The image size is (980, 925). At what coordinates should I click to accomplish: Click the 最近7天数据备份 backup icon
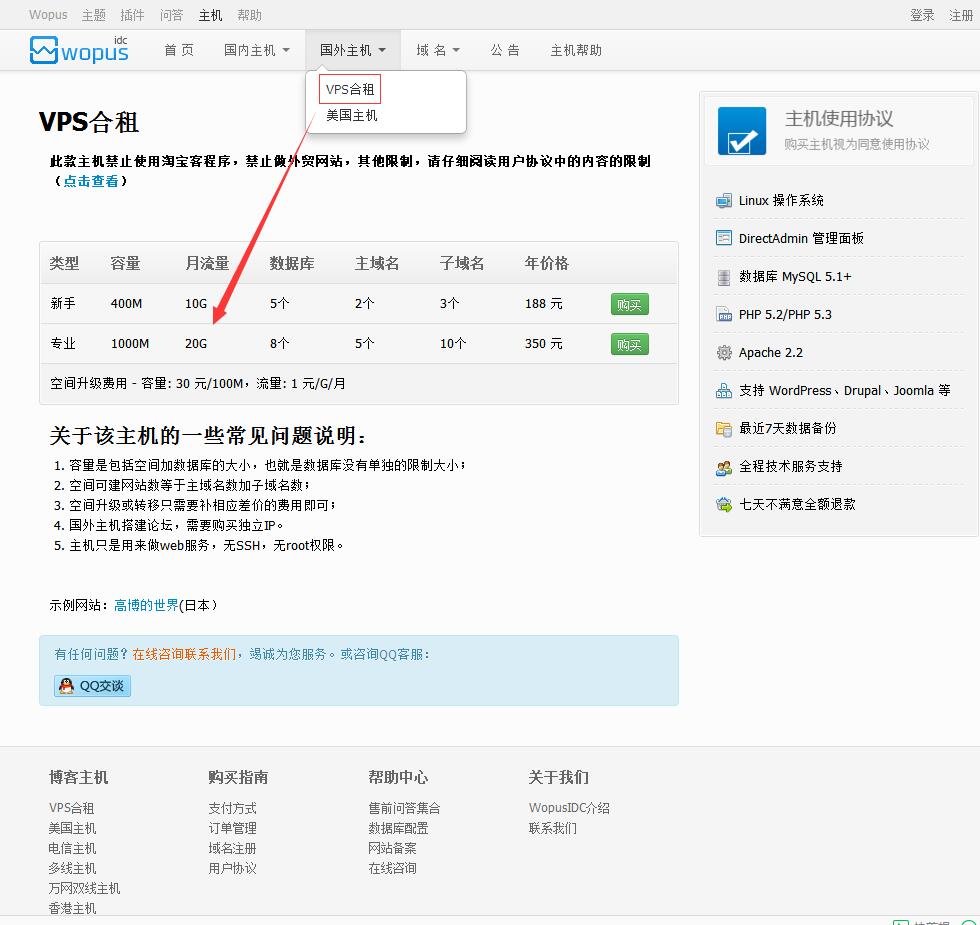click(x=723, y=428)
